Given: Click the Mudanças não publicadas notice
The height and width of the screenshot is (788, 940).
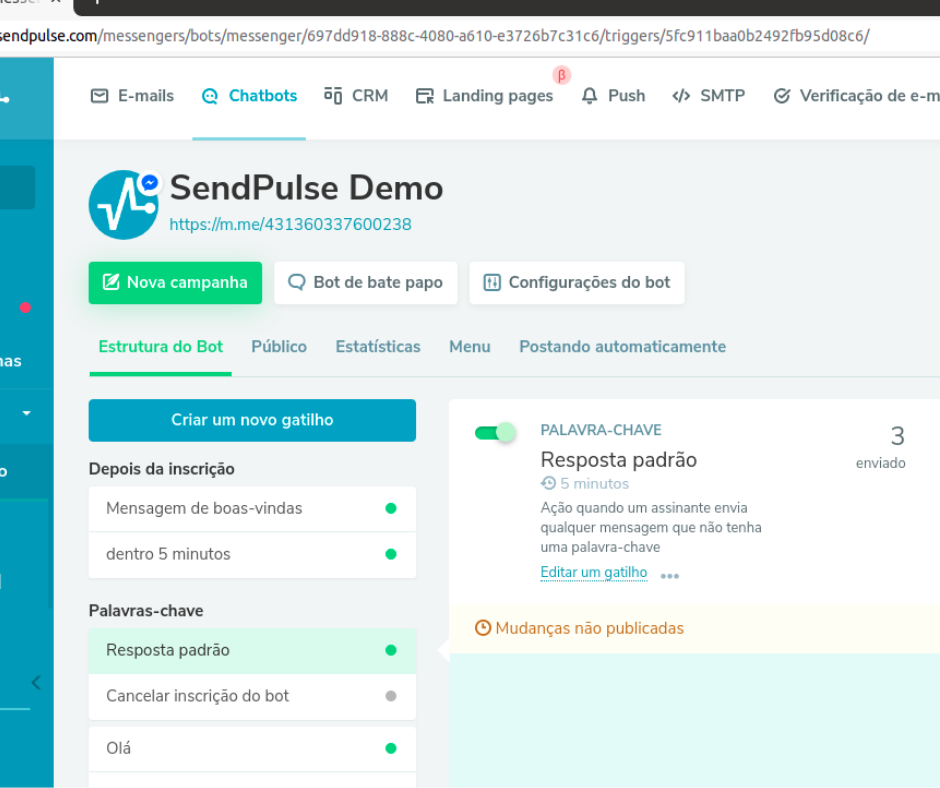Looking at the screenshot, I should pos(589,628).
